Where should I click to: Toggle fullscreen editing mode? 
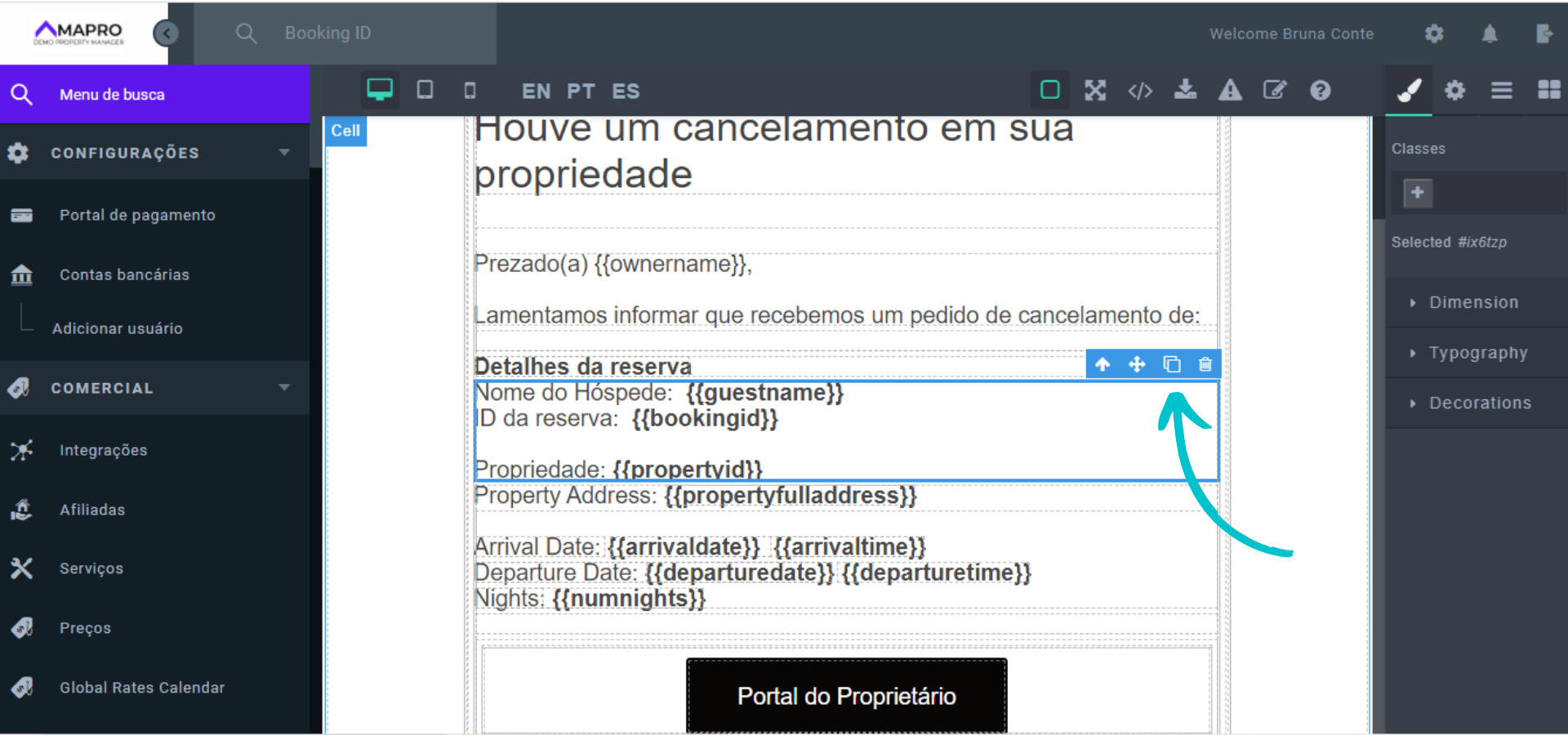pyautogui.click(x=1095, y=91)
